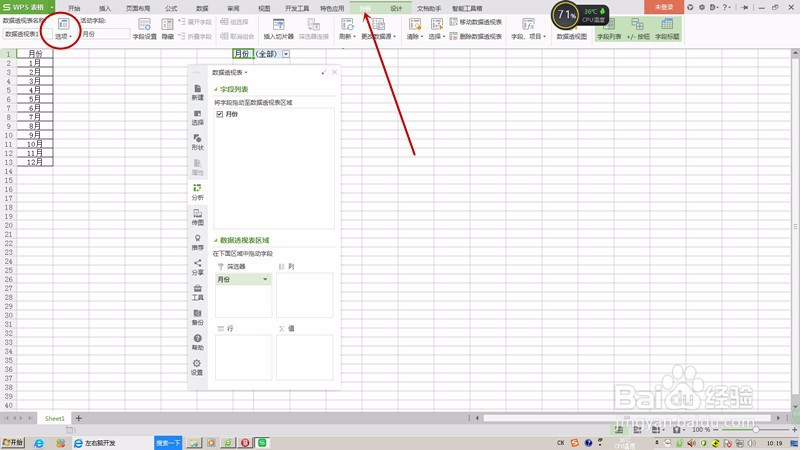Add a new sheet with plus button

pos(79,418)
